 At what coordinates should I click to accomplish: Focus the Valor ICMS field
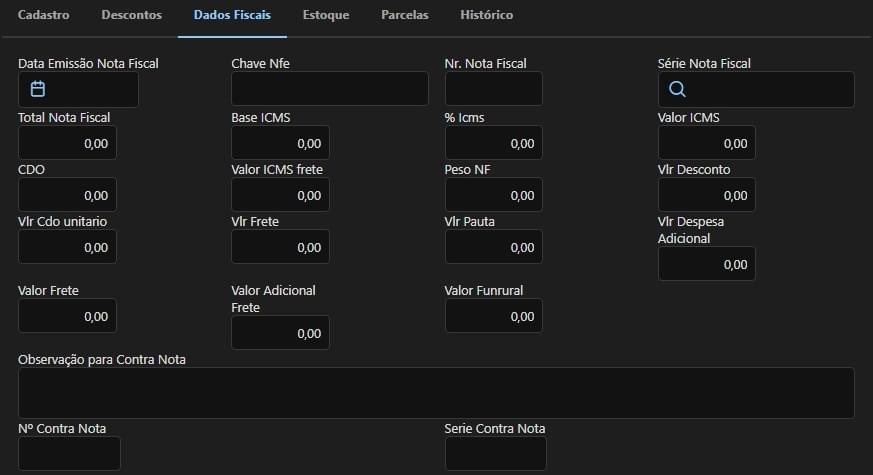(x=706, y=143)
